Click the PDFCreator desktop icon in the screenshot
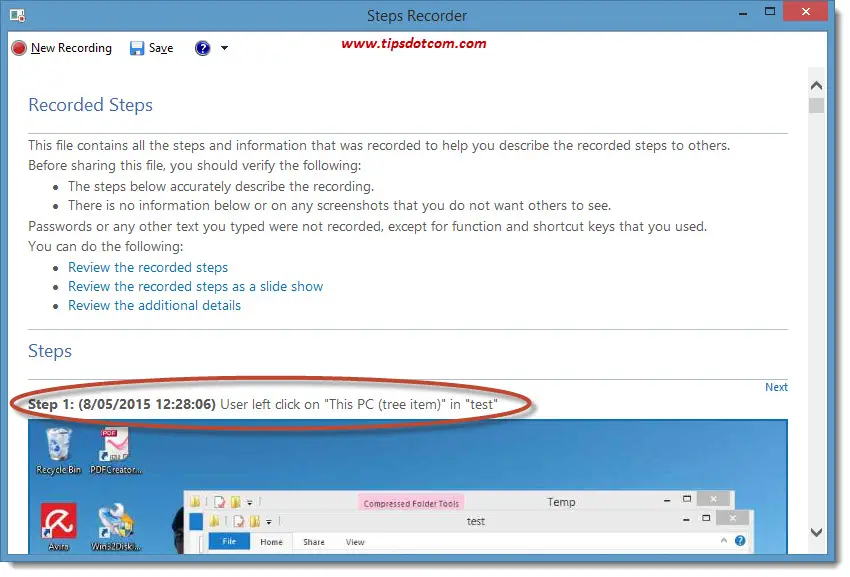The image size is (850, 577). 115,451
